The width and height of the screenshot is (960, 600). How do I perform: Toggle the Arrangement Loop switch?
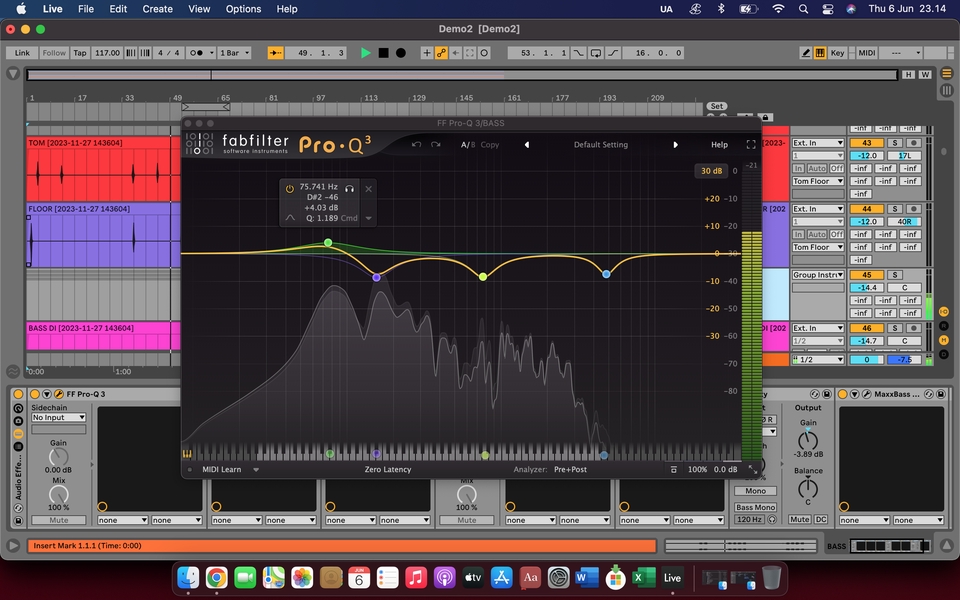coord(596,53)
